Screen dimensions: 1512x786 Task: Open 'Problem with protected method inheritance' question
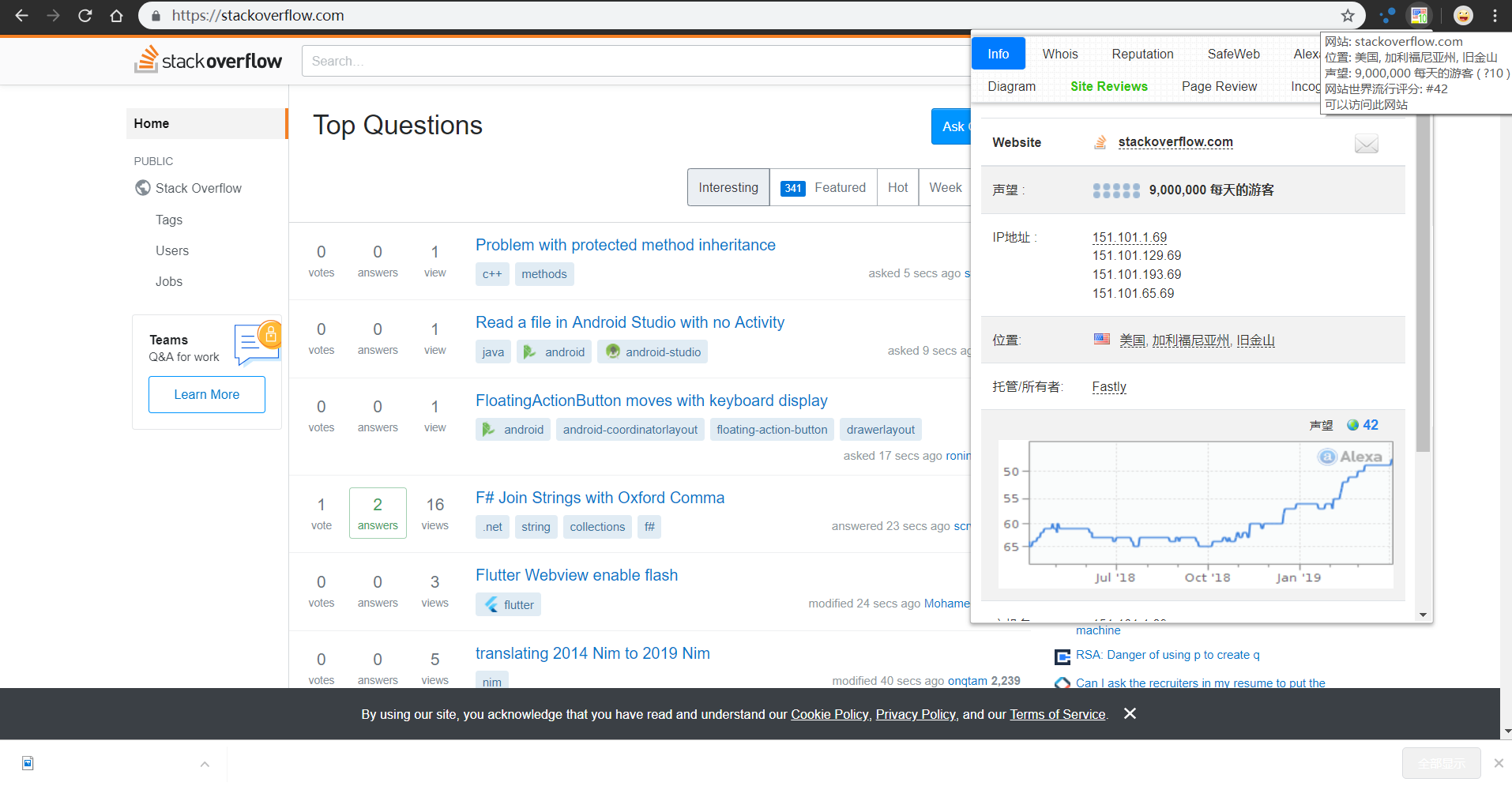pos(626,245)
